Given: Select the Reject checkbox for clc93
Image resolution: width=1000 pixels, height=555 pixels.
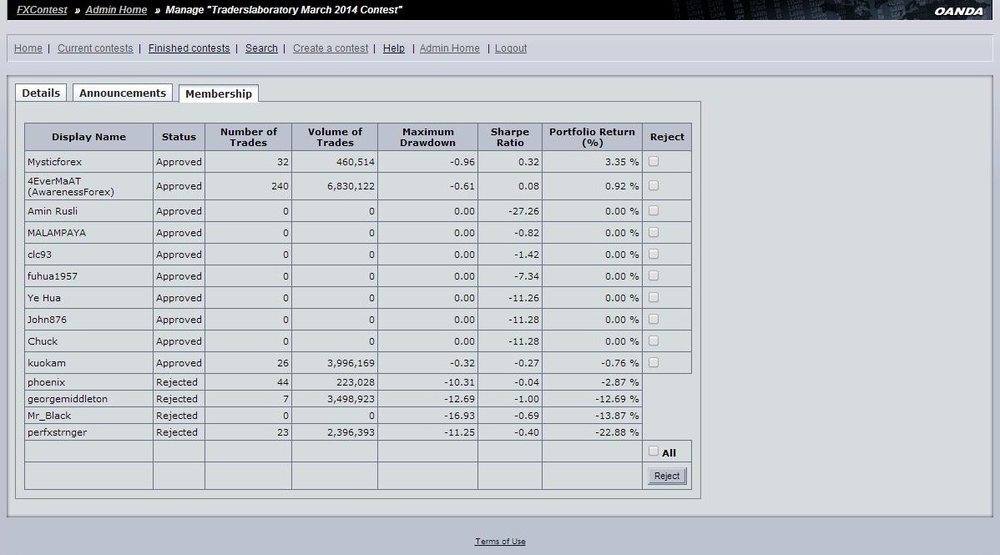Looking at the screenshot, I should [654, 254].
